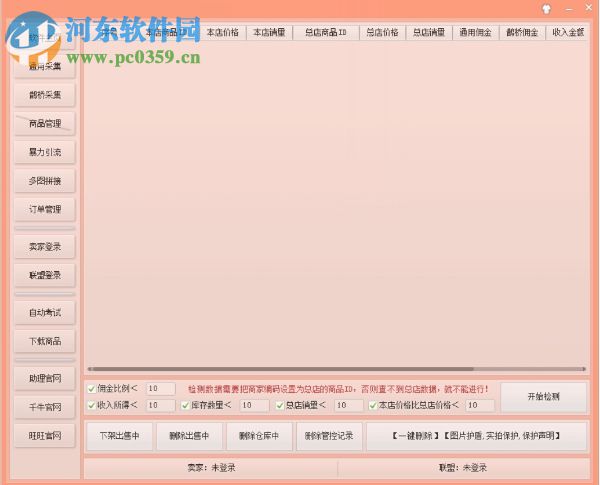
Task: Click the 一键删除 图片护盾 button
Action: tap(476, 436)
